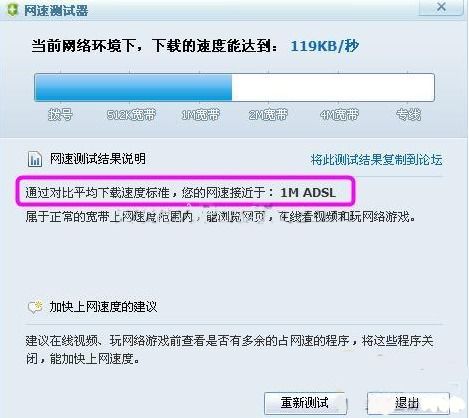Click the 拨号 scale label
Image resolution: width=469 pixels, height=418 pixels.
point(60,115)
